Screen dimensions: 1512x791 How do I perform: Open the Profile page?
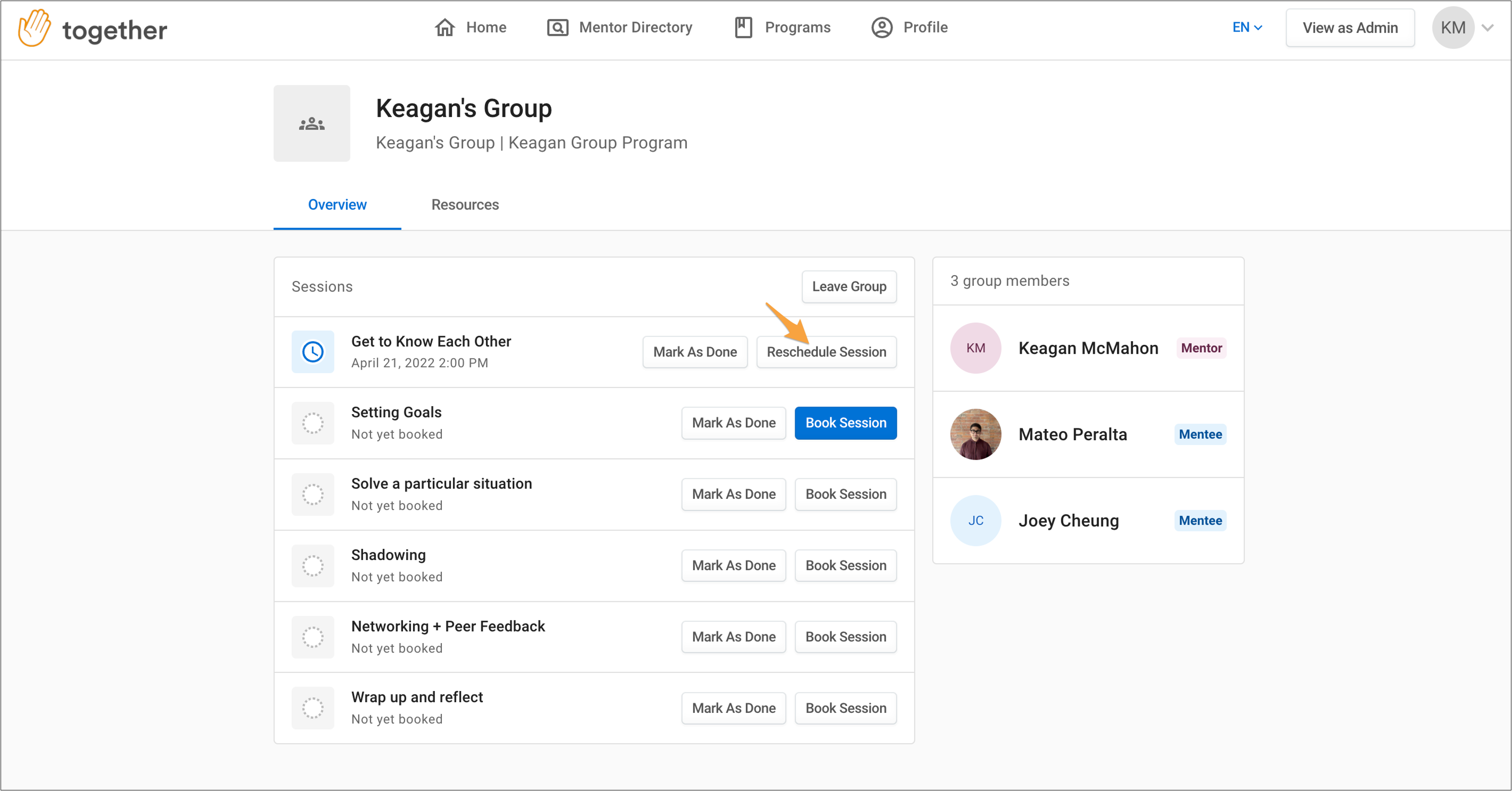[909, 27]
